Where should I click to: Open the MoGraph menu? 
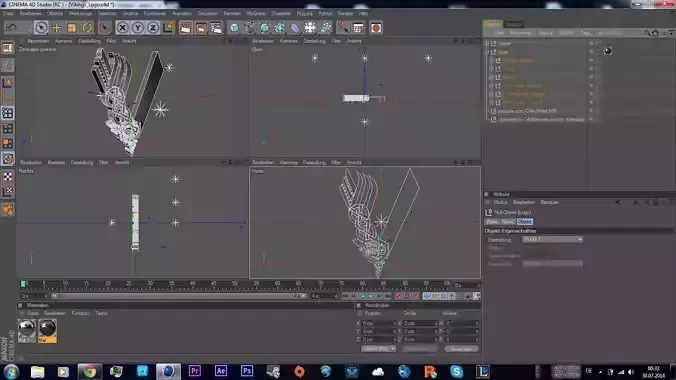click(256, 13)
